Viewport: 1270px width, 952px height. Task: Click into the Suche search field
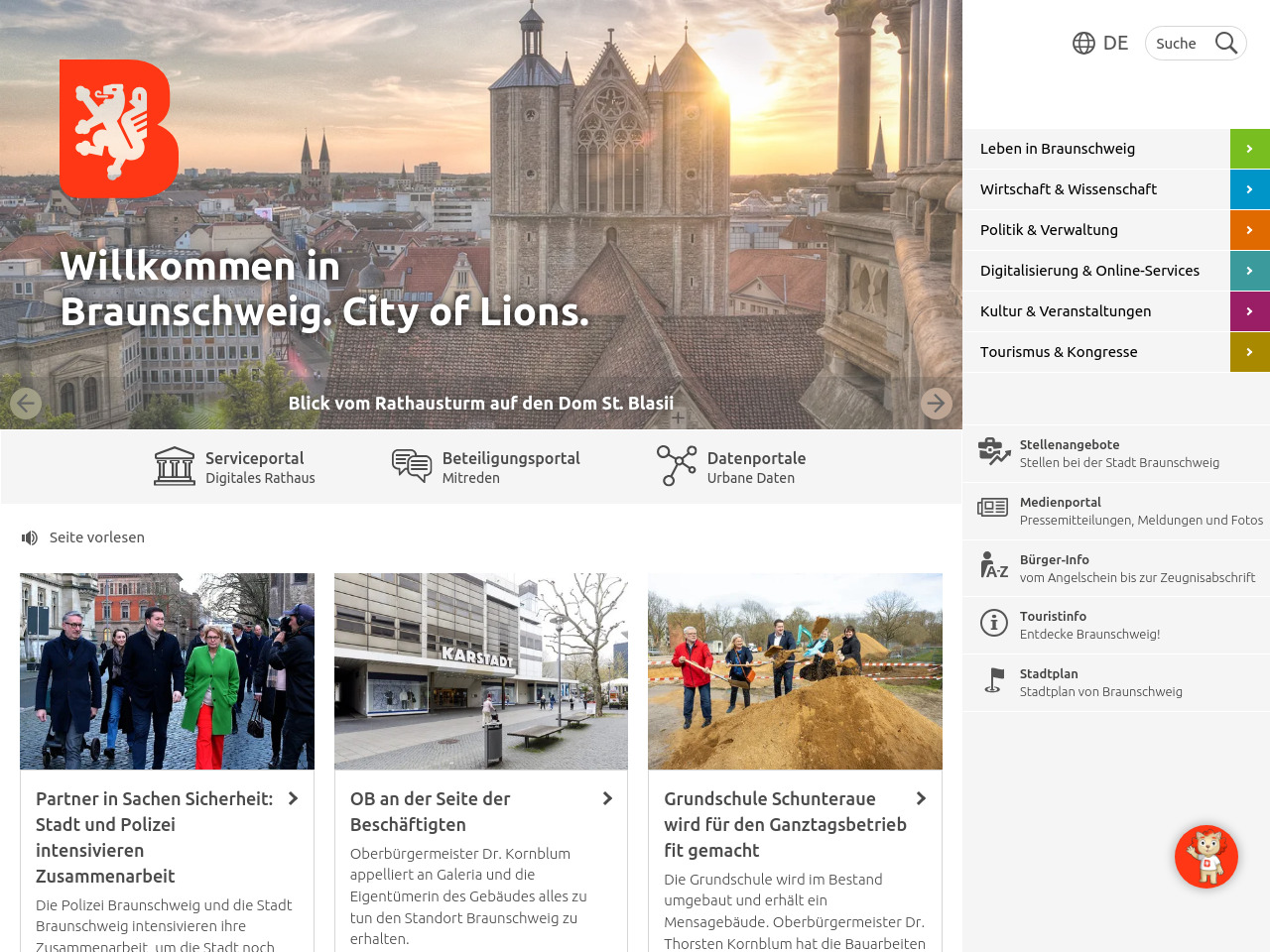(x=1177, y=44)
